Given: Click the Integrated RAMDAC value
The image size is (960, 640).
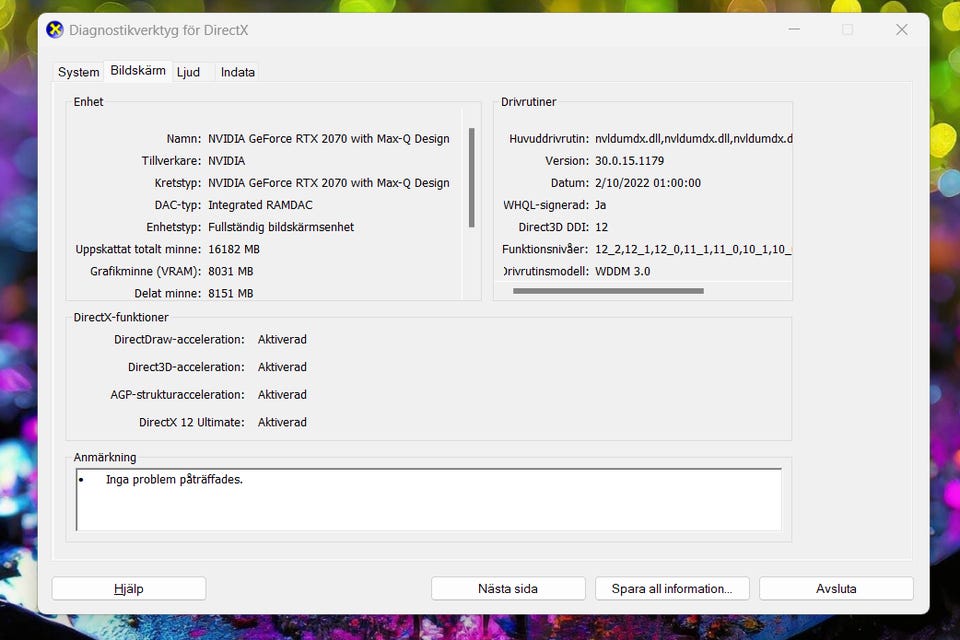Looking at the screenshot, I should tap(260, 205).
